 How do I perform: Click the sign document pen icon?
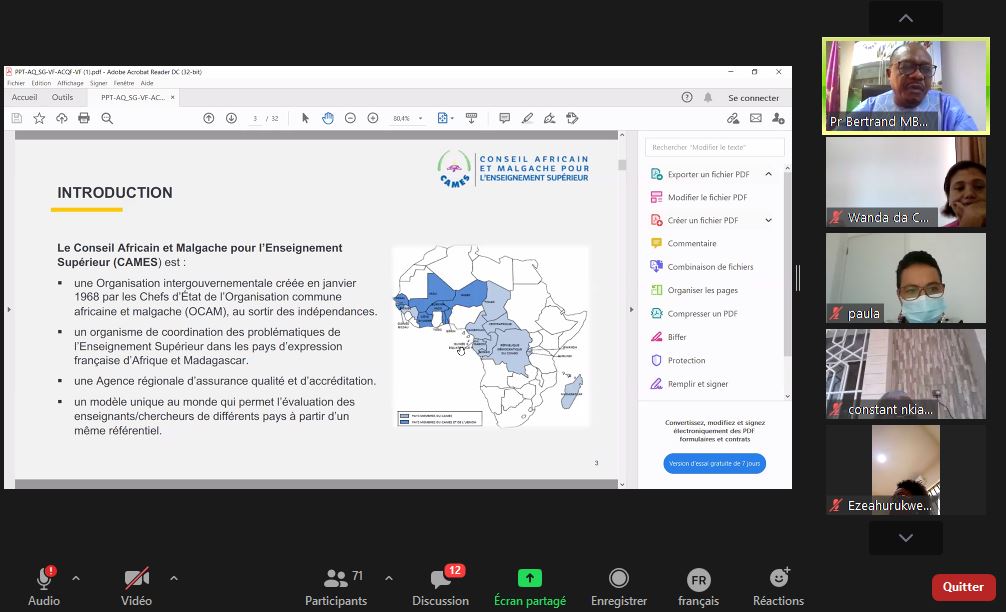click(x=550, y=118)
